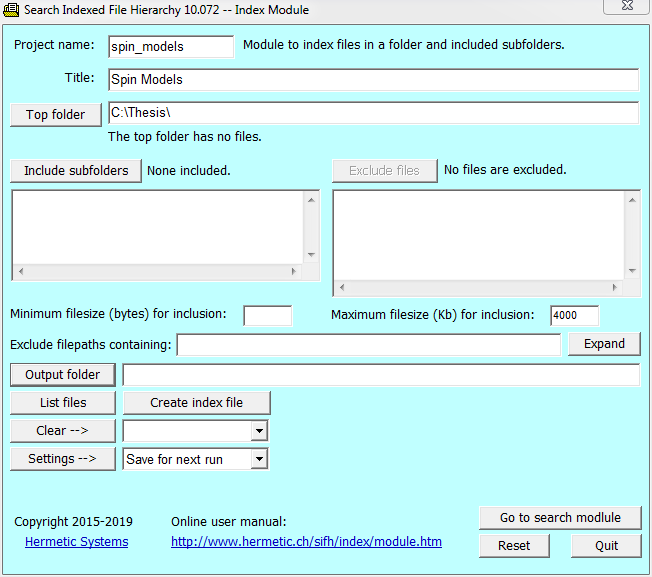Viewport: 652px width, 577px height.
Task: Click the Include subfolders button
Action: (76, 171)
